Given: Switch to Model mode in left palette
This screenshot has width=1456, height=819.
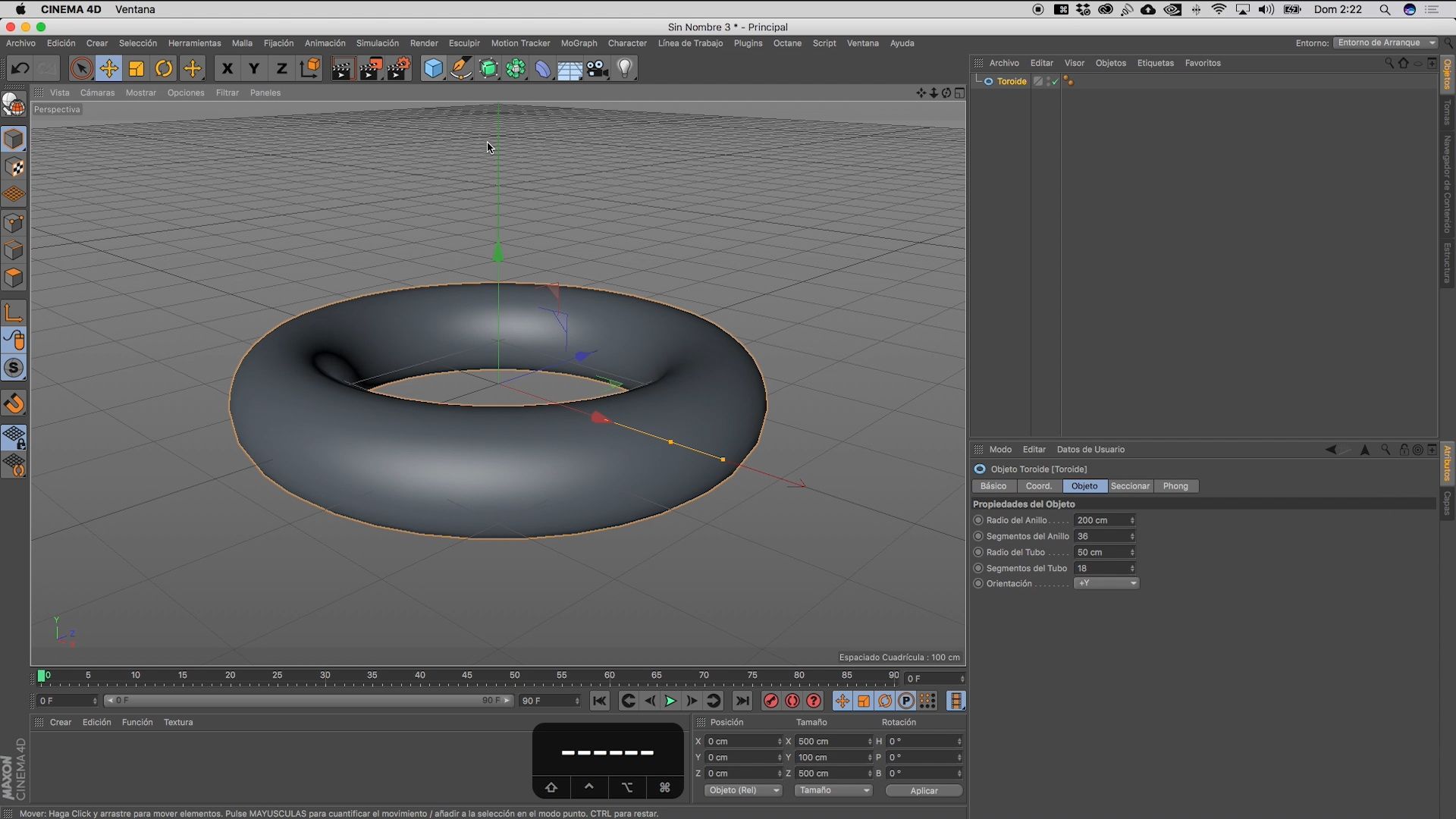Looking at the screenshot, I should pos(14,139).
